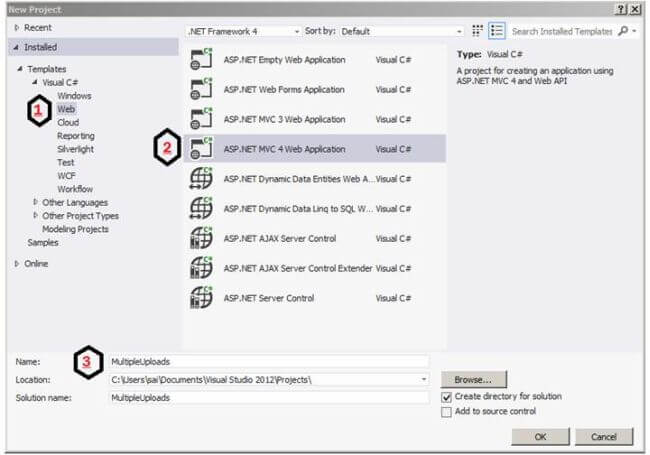Image resolution: width=650 pixels, height=455 pixels.
Task: Select ASP.NET MVC 4 Web Application text
Action: pos(284,149)
